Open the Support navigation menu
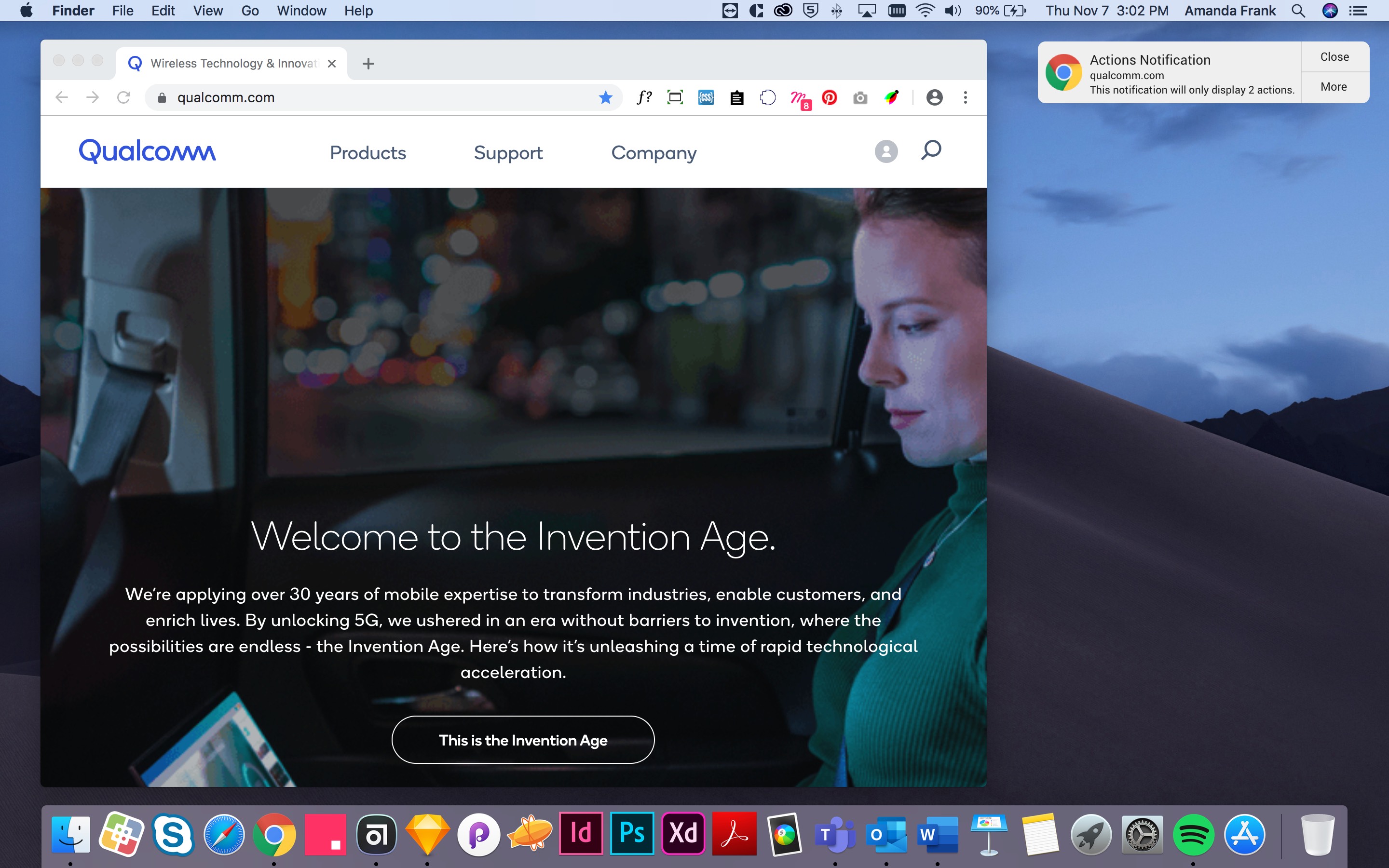The height and width of the screenshot is (868, 1389). 508,153
